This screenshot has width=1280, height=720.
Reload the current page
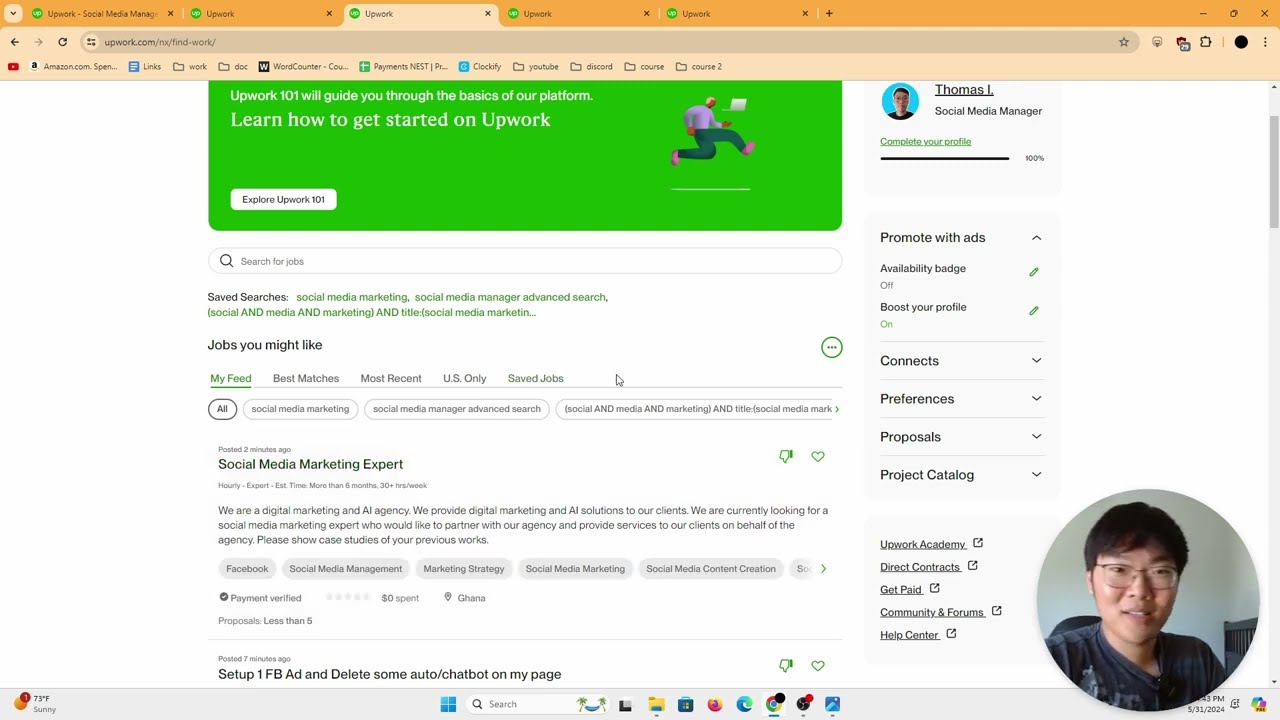62,42
